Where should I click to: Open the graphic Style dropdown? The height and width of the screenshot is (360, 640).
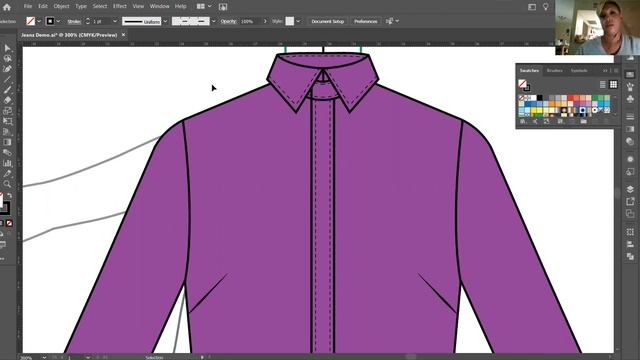pyautogui.click(x=298, y=21)
